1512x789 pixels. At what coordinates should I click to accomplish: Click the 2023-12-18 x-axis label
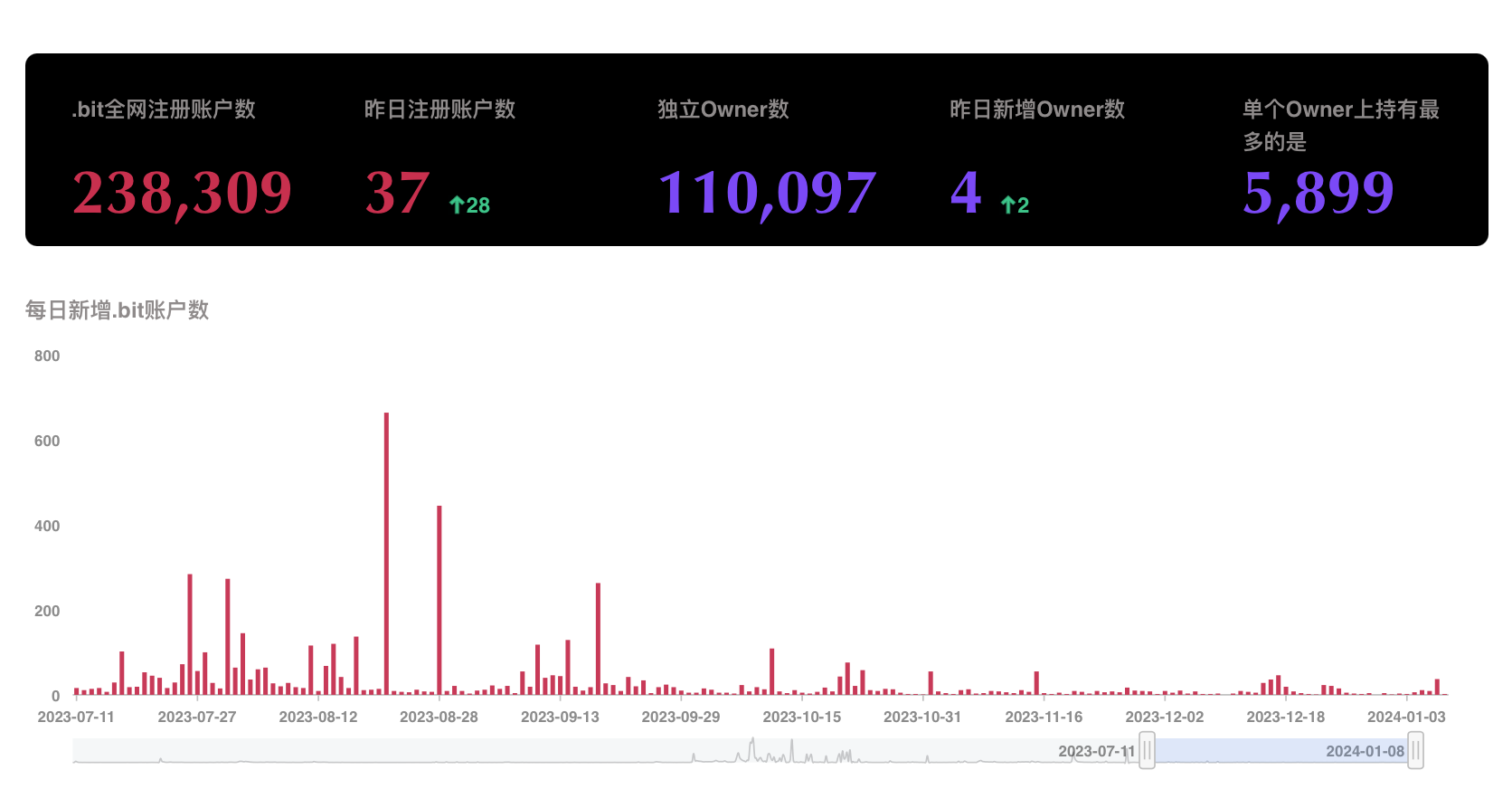pos(1286,718)
